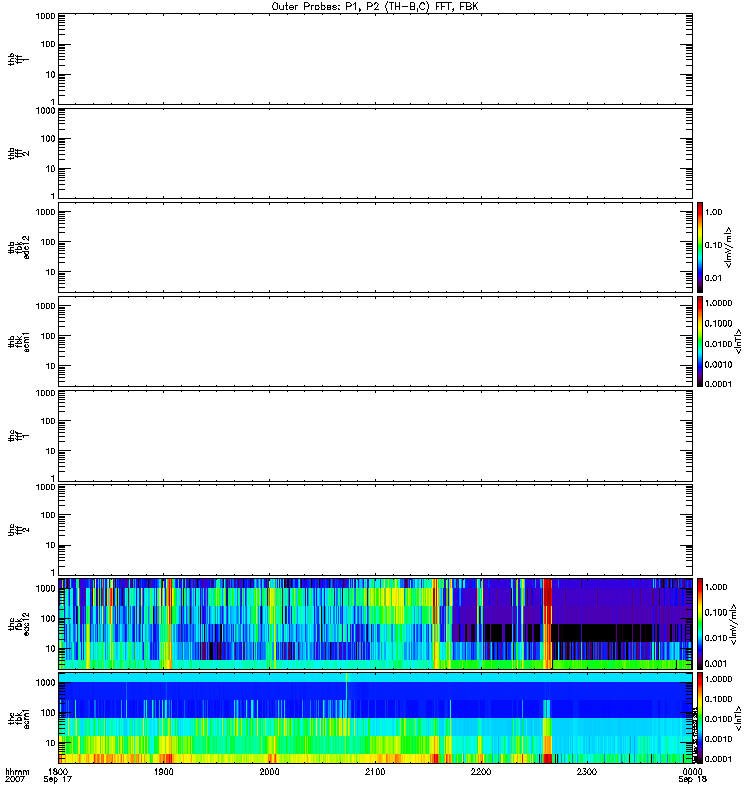This screenshot has width=750, height=800.
Task: Click '1.000' on the thc edc12 color scale
Action: (716, 587)
